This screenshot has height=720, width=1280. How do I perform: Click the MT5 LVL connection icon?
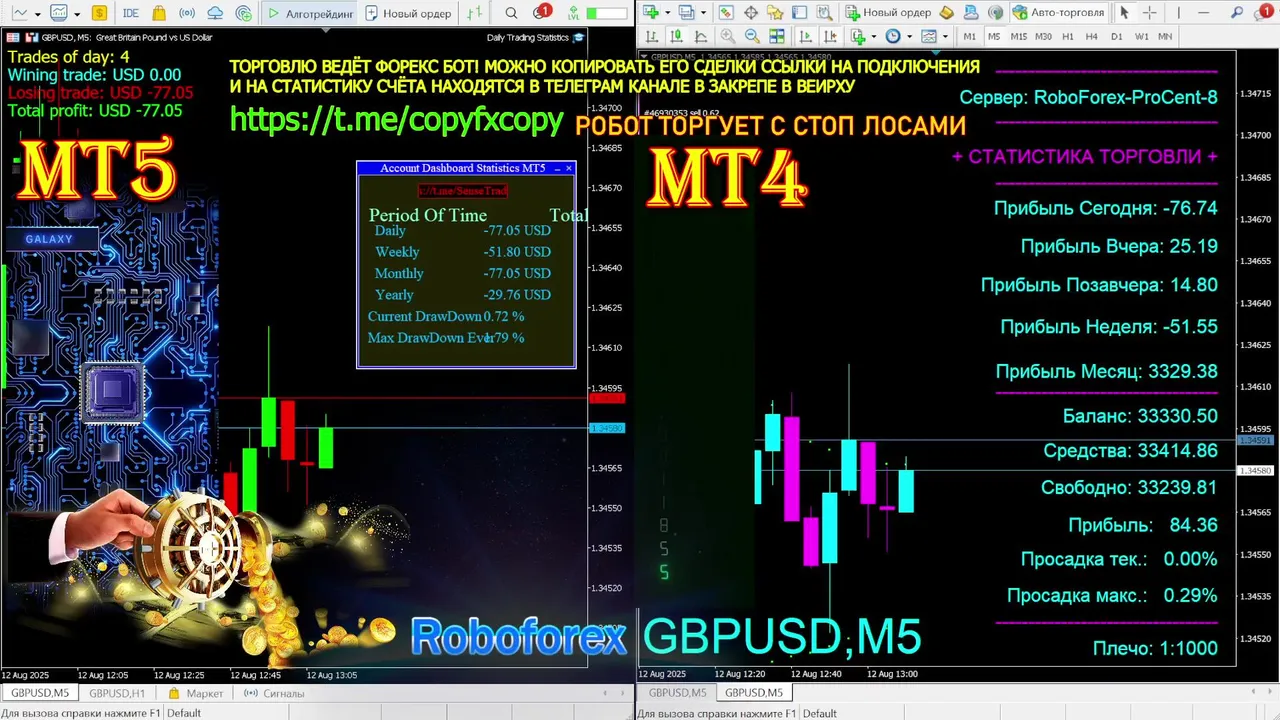point(573,13)
